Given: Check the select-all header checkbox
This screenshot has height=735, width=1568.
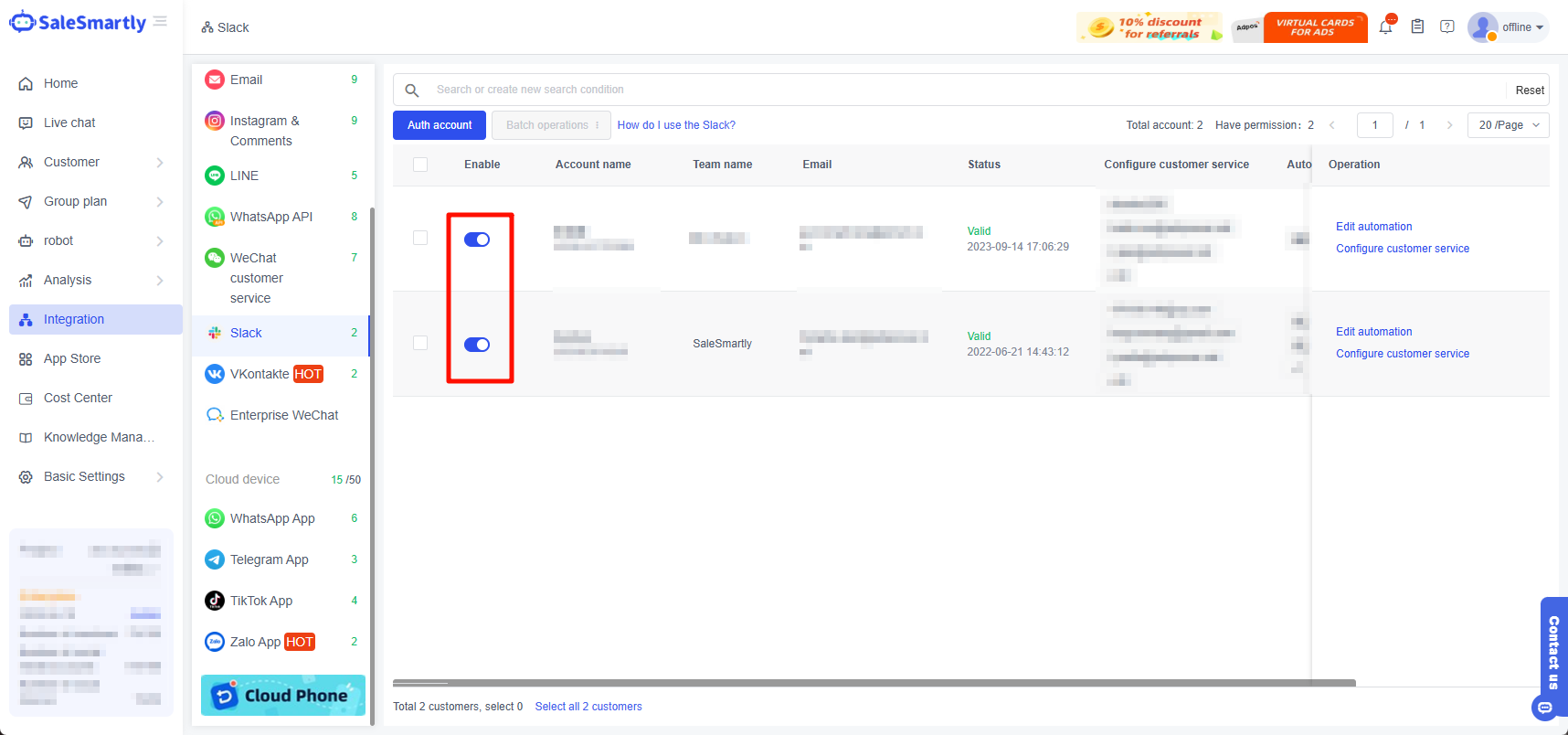Looking at the screenshot, I should (420, 165).
